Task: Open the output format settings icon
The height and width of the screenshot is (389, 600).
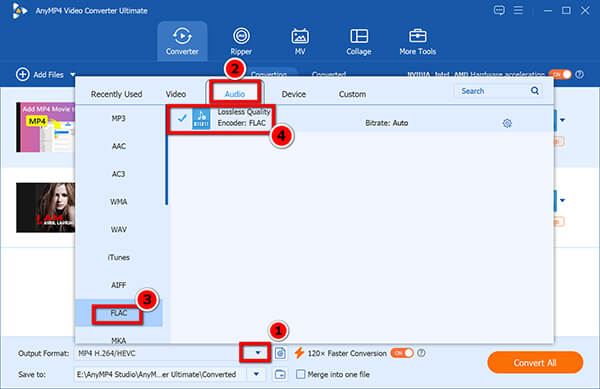Action: click(x=280, y=353)
